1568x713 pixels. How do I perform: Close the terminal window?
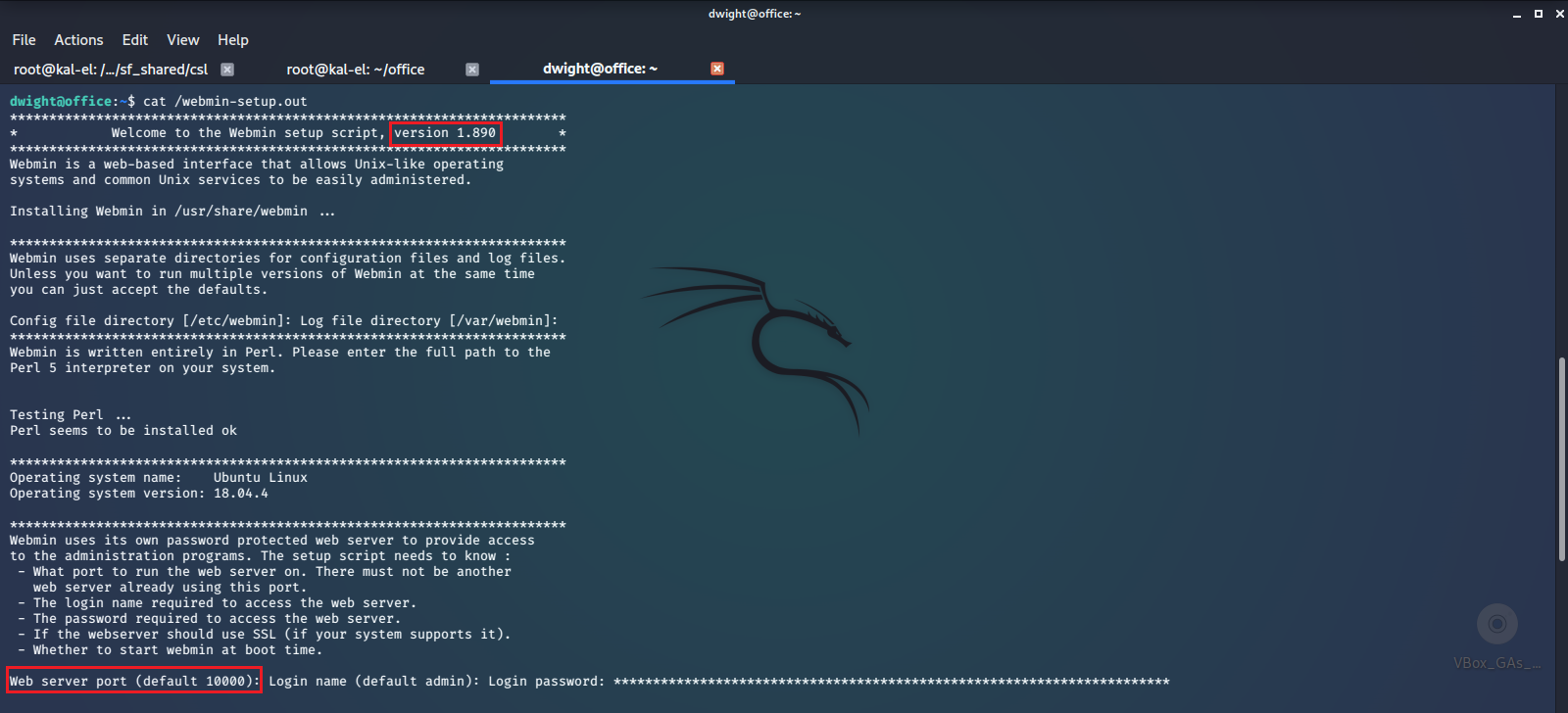1560,14
